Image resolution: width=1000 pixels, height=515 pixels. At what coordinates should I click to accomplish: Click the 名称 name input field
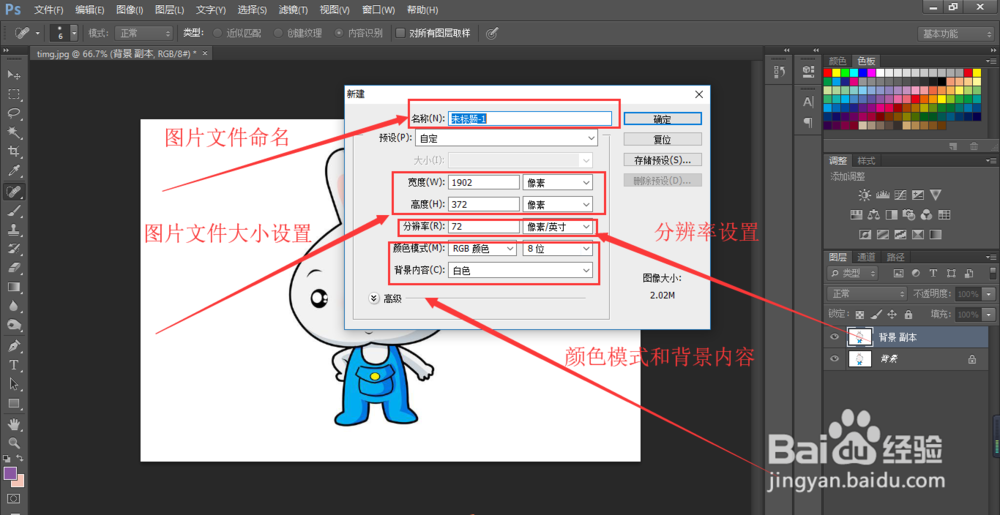530,119
